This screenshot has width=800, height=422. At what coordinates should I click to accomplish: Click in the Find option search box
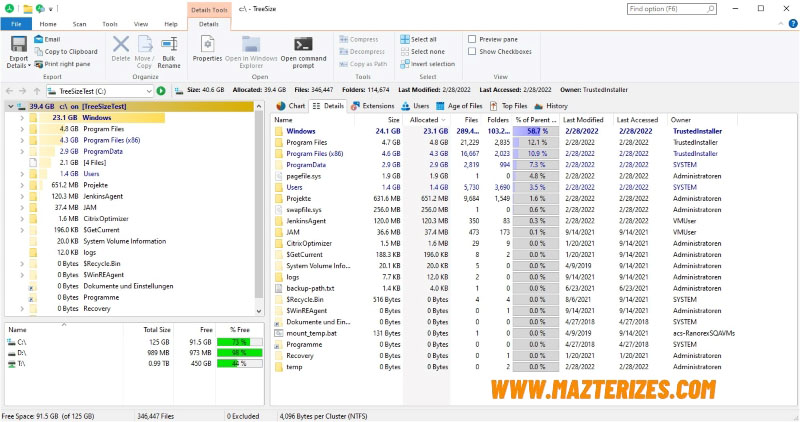pyautogui.click(x=671, y=9)
